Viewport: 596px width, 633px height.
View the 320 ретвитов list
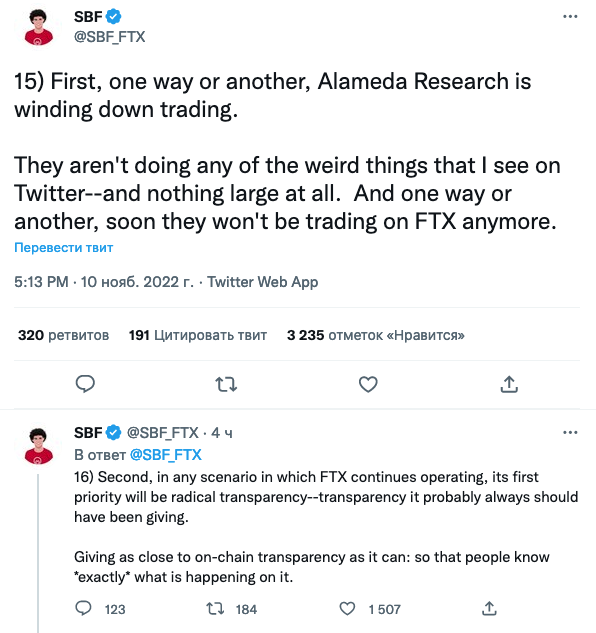(63, 335)
